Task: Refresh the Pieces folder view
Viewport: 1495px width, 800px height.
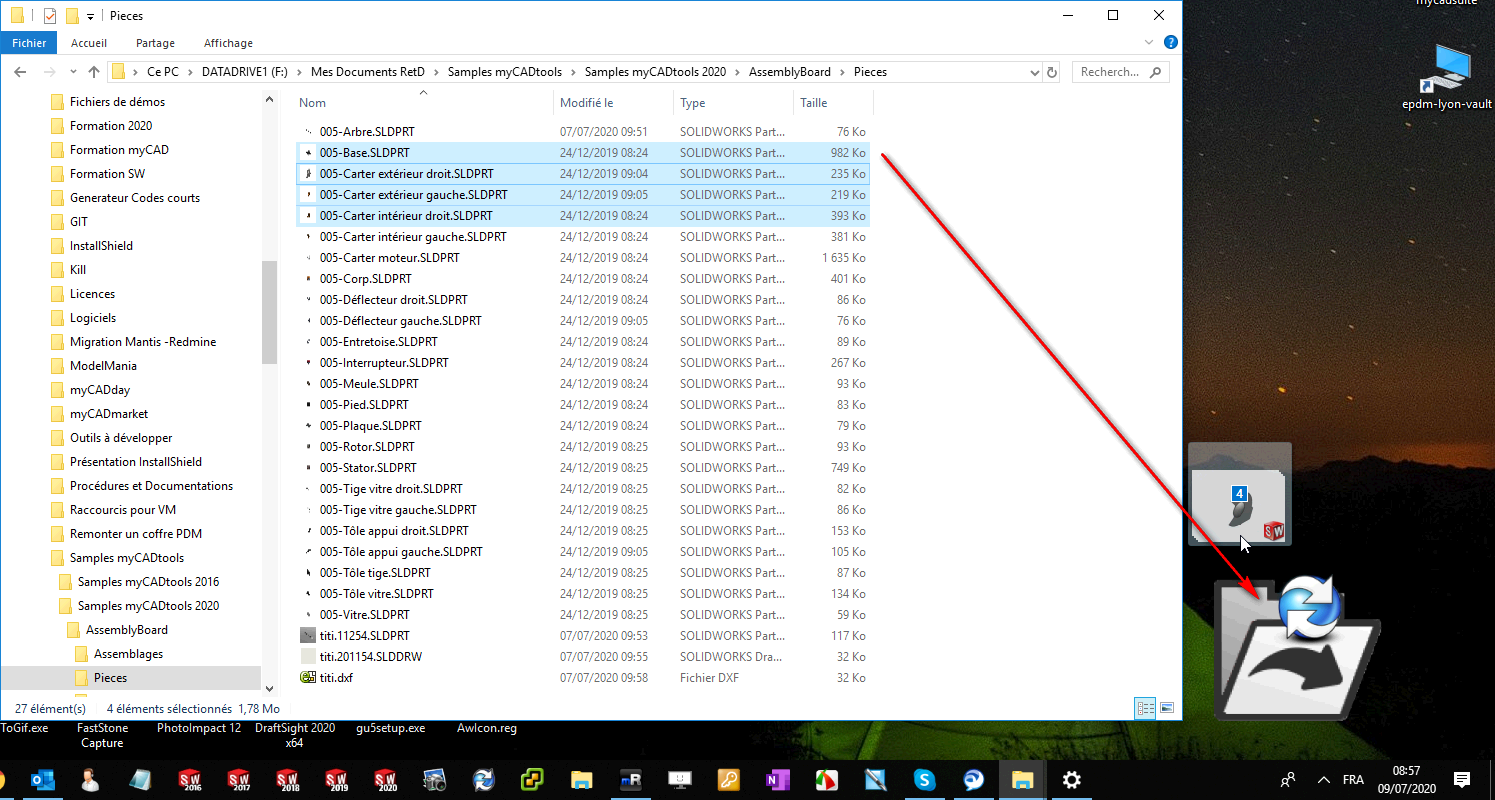Action: tap(1052, 72)
